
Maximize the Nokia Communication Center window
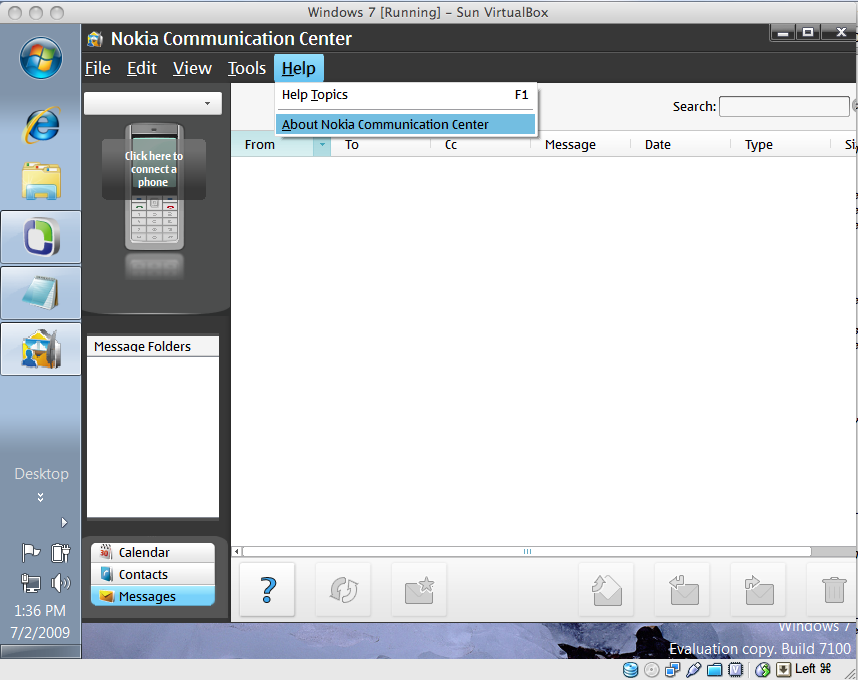click(x=807, y=33)
